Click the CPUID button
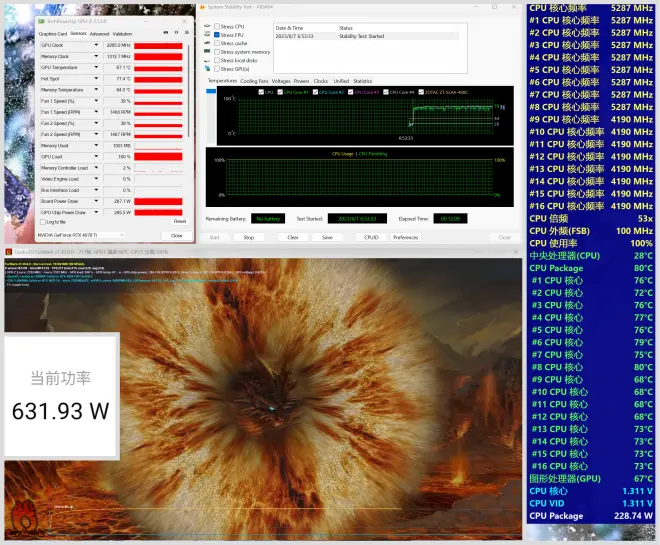This screenshot has width=660, height=545. point(371,237)
